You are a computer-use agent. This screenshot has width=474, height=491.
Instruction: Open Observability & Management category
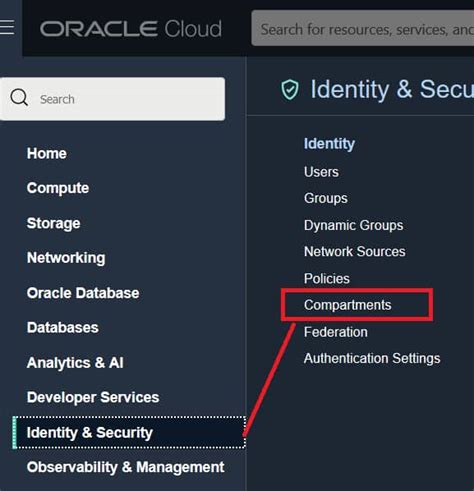pyautogui.click(x=125, y=467)
